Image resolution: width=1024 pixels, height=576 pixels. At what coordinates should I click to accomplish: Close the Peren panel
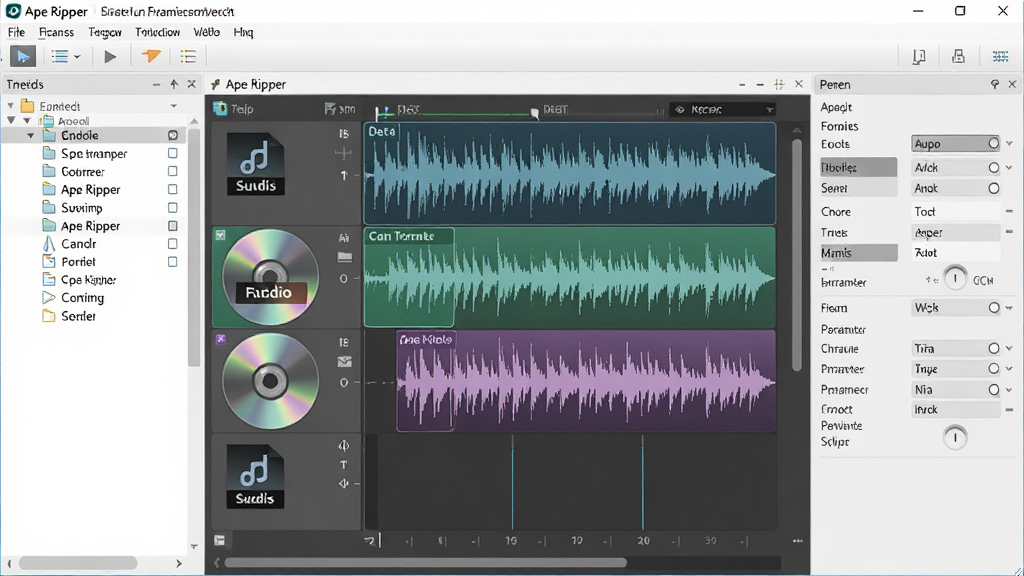pos(1012,84)
